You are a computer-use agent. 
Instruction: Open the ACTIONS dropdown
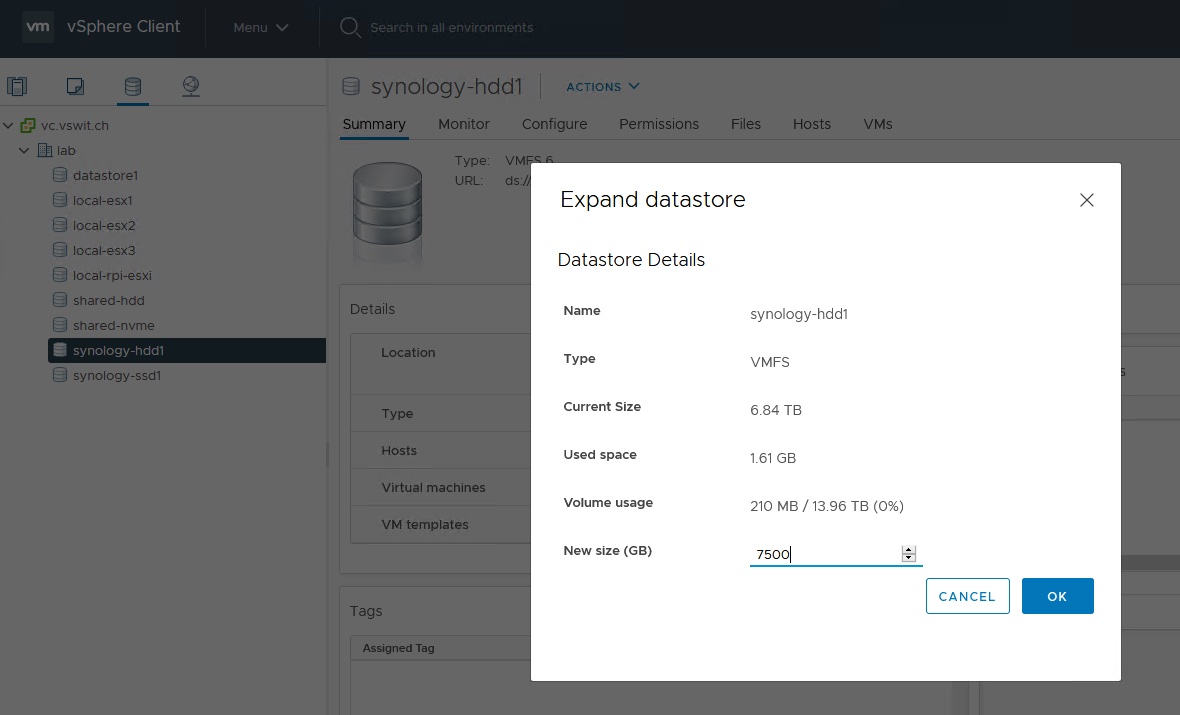[x=603, y=87]
